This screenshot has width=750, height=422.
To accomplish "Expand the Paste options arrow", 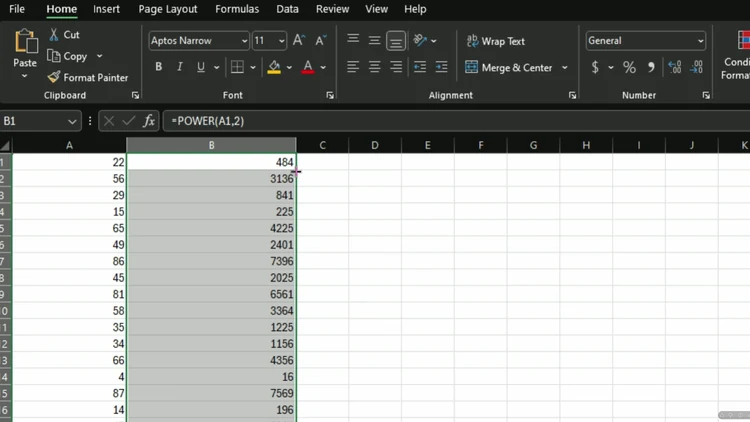I will tap(24, 76).
